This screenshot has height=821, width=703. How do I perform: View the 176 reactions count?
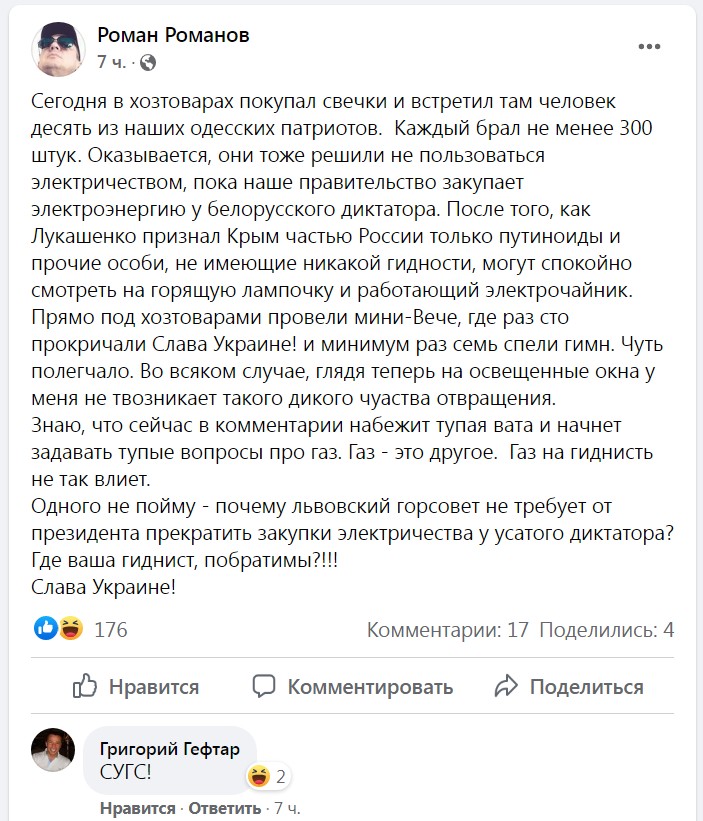(110, 629)
